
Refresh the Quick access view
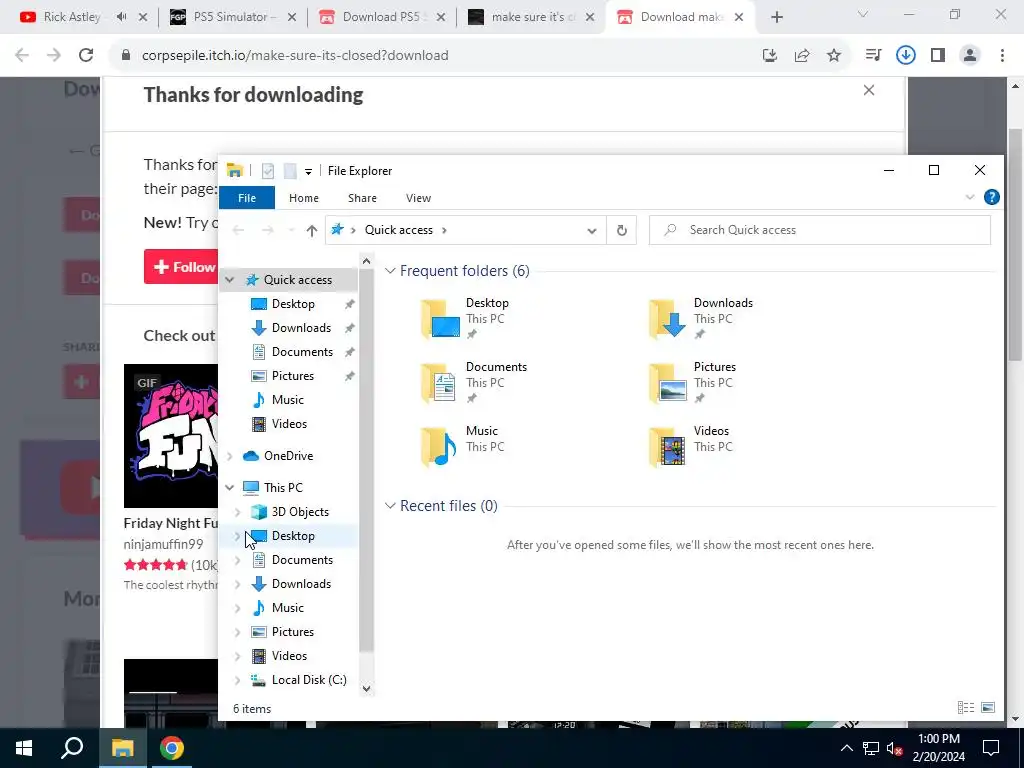tap(621, 230)
